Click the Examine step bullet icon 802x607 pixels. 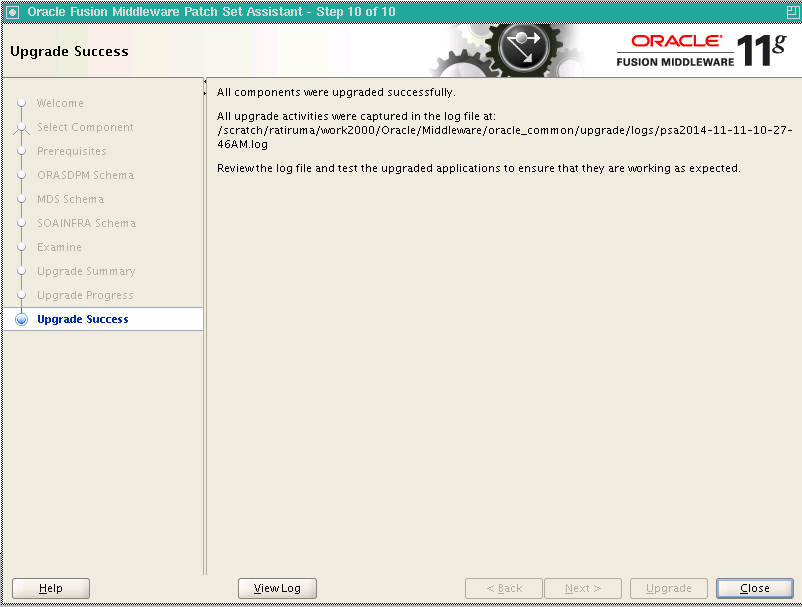[21, 247]
